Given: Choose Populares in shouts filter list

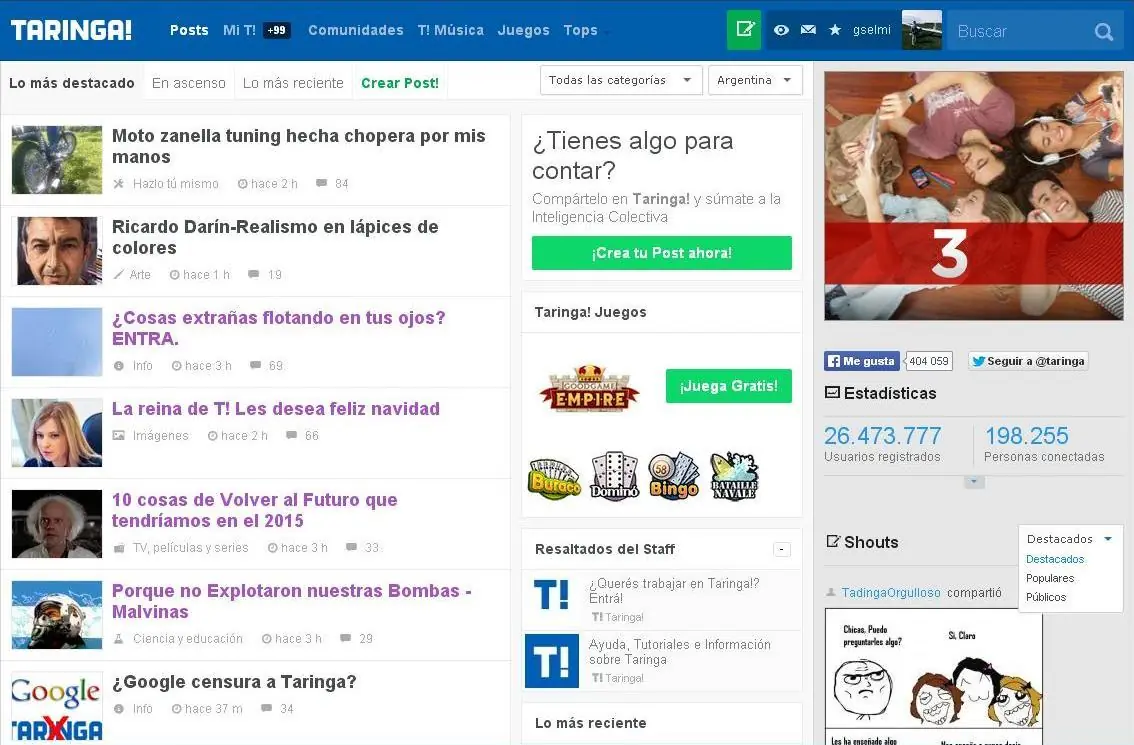Looking at the screenshot, I should click(x=1049, y=578).
